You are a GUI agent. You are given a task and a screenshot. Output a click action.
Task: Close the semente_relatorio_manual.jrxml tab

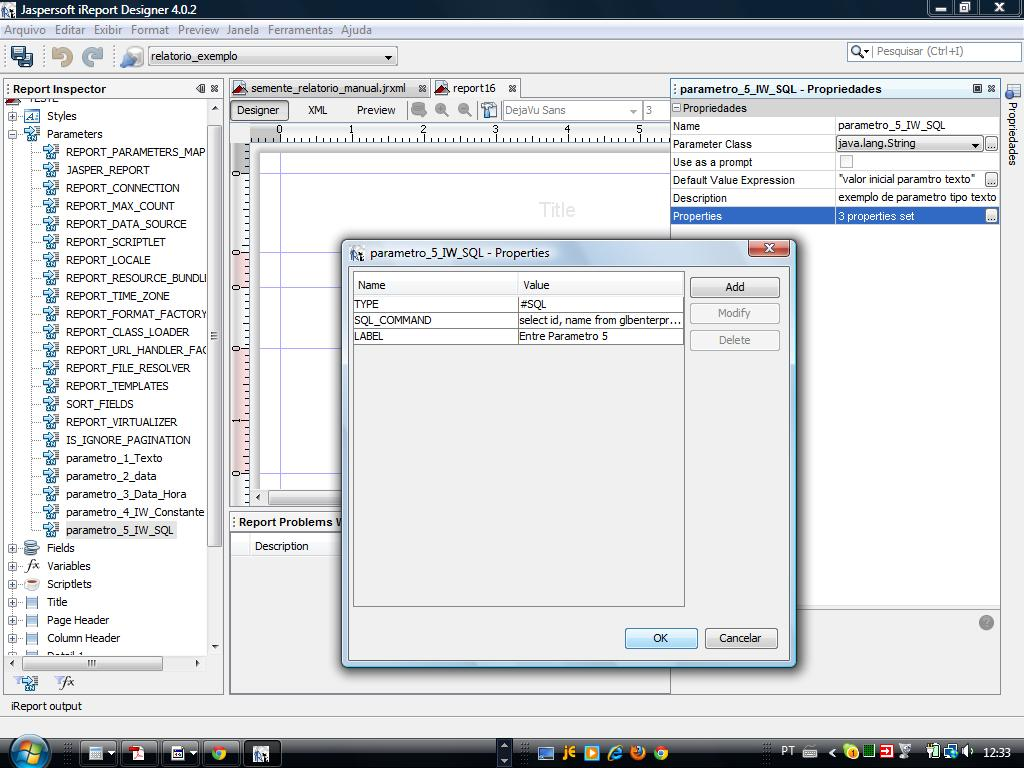click(423, 89)
